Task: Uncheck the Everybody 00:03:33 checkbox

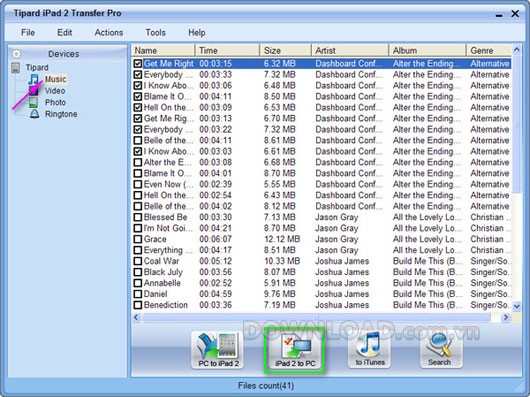Action: click(138, 74)
